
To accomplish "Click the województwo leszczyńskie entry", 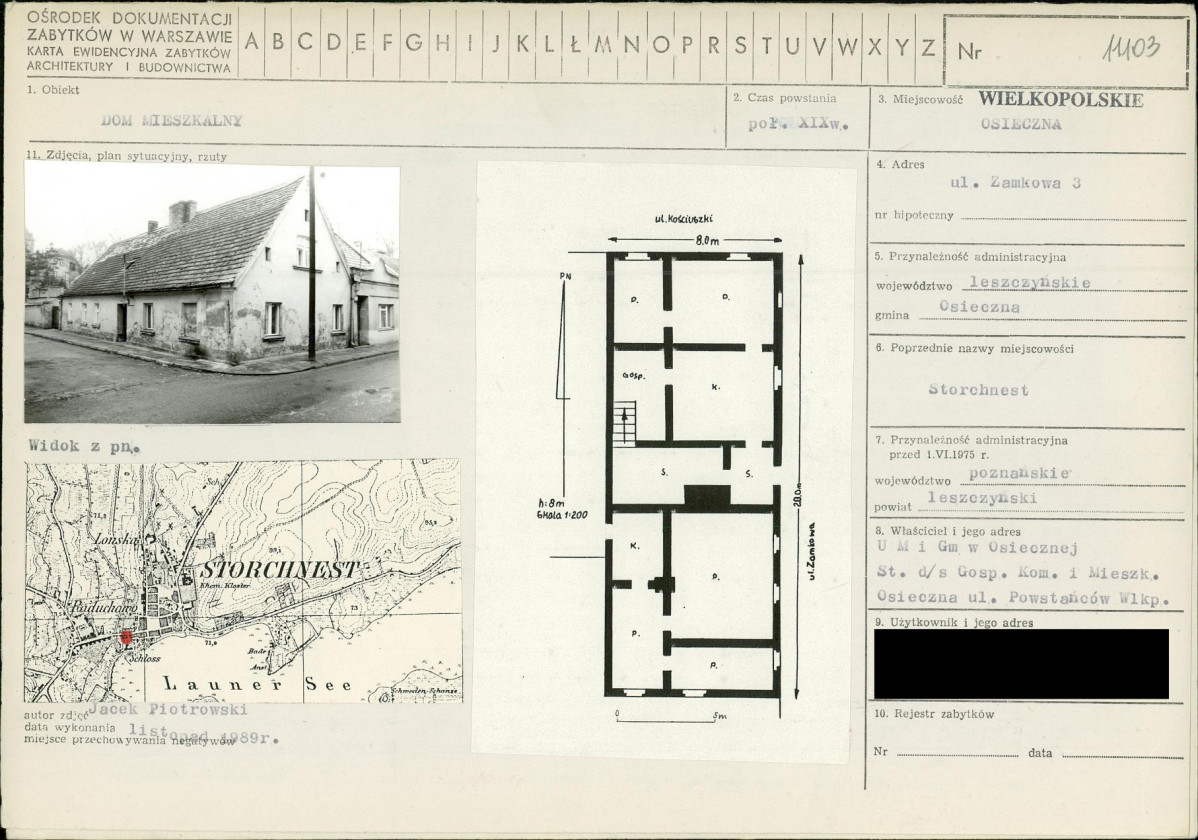I will pos(1030,283).
